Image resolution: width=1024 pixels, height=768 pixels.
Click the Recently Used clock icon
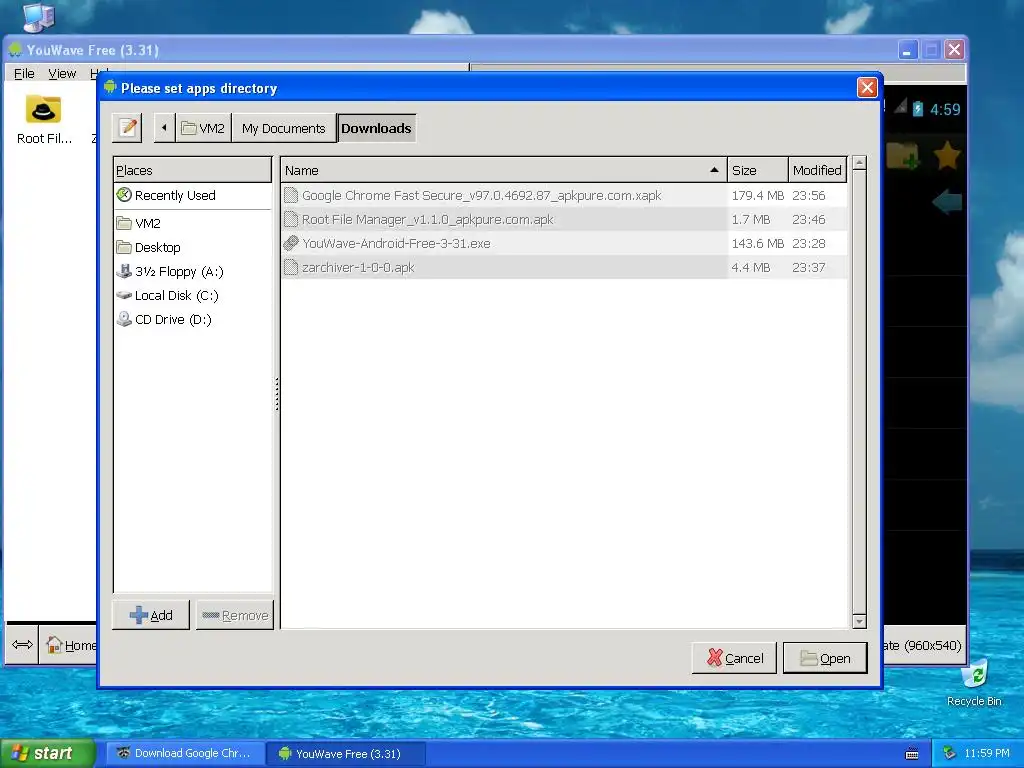pos(123,195)
